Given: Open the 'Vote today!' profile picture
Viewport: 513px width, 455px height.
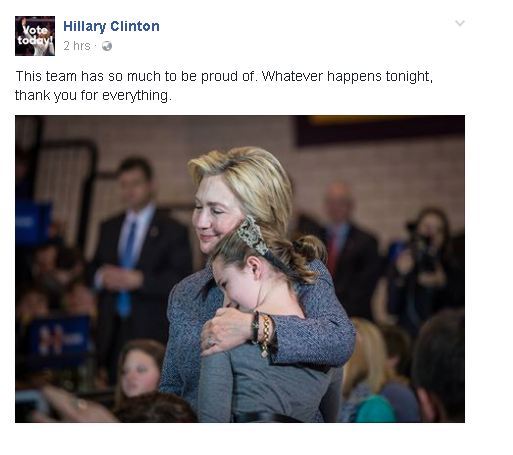Looking at the screenshot, I should tap(35, 36).
